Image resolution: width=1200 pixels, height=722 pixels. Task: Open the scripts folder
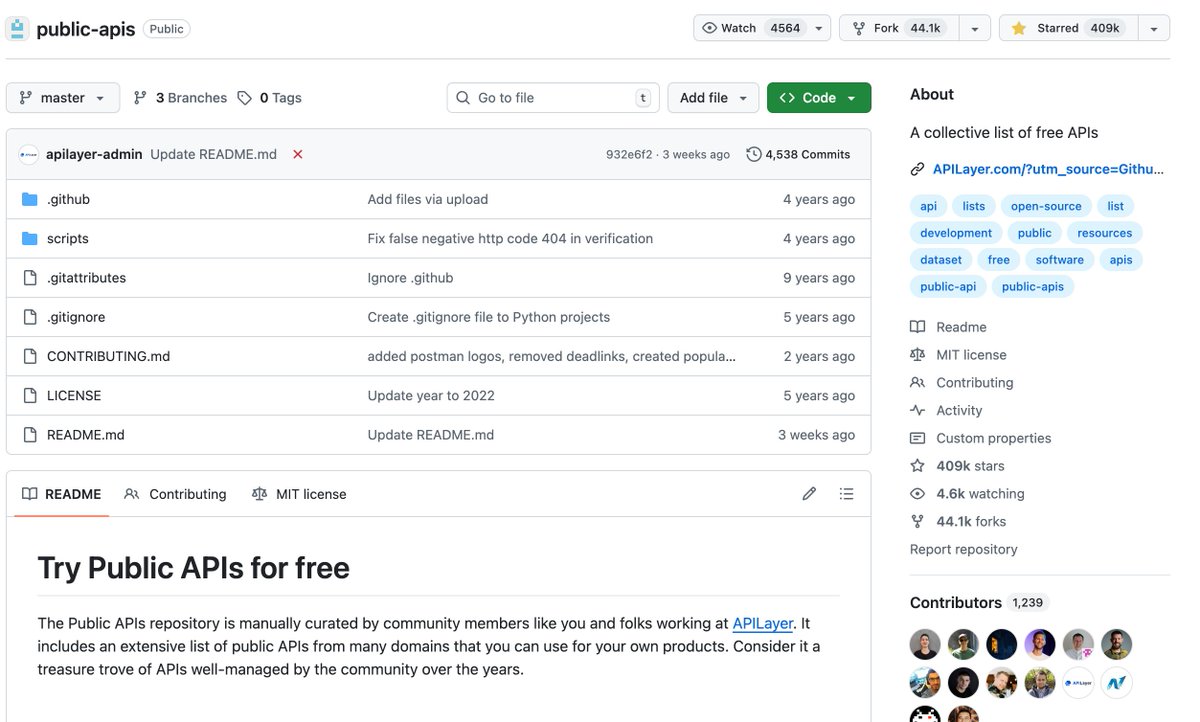tap(68, 238)
